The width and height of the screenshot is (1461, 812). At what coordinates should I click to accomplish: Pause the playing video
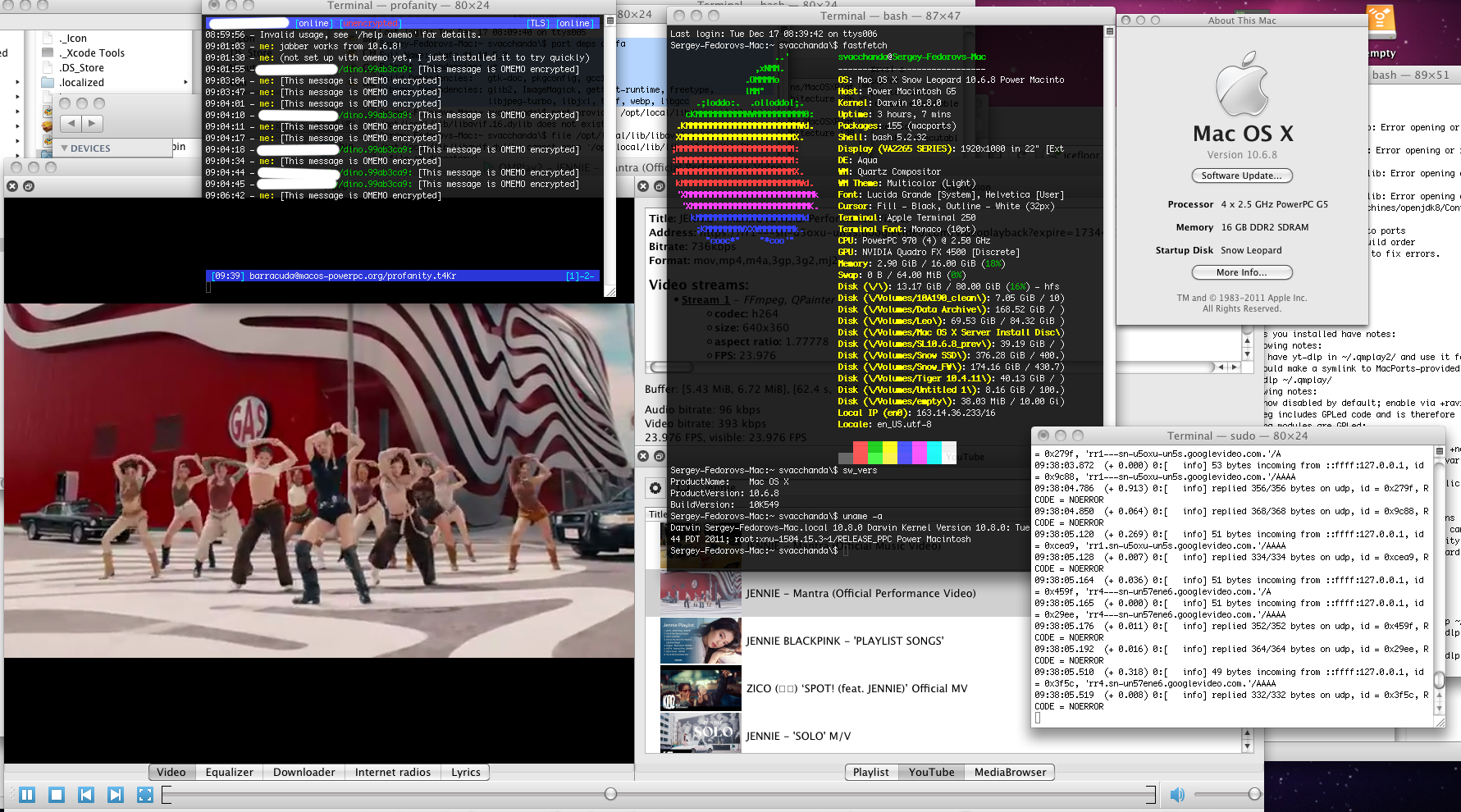pyautogui.click(x=27, y=795)
